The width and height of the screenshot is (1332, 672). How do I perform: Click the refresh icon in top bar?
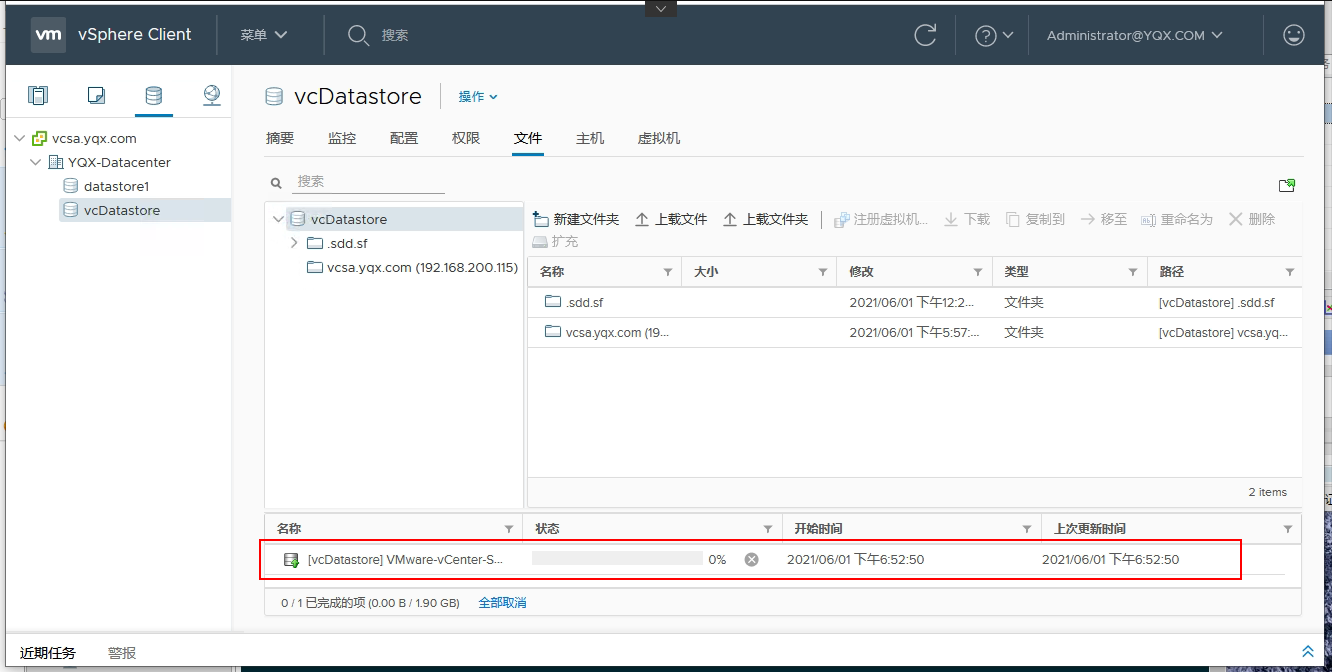(x=925, y=34)
